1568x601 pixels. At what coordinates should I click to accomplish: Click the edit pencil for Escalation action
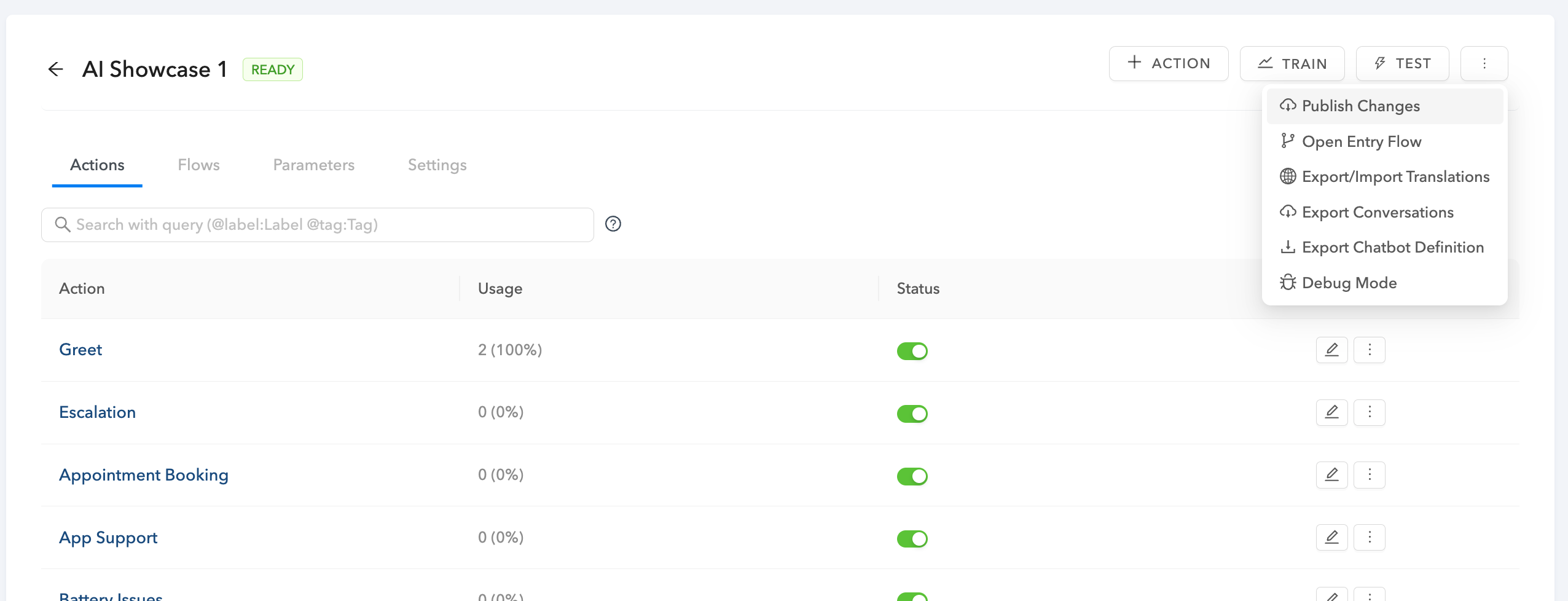[x=1331, y=412]
